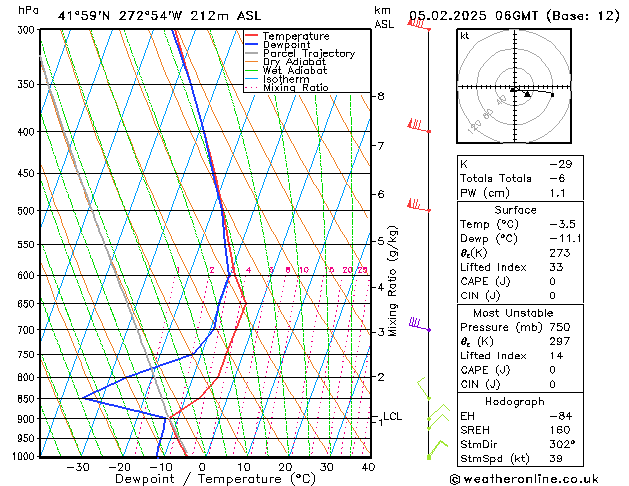Click the 500 hPa pressure axis label
The image size is (629, 486).
(x=28, y=211)
